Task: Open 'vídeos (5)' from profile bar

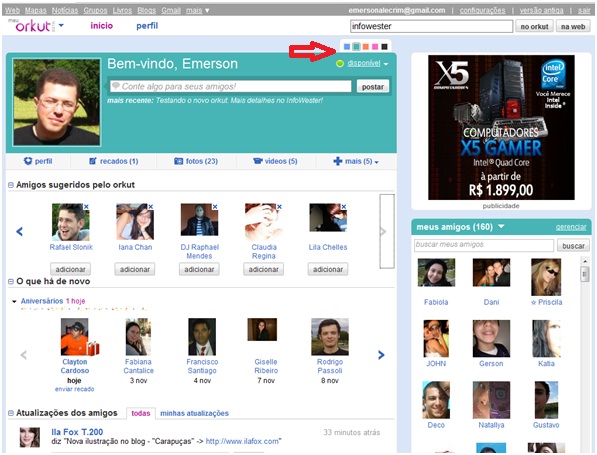Action: click(275, 161)
